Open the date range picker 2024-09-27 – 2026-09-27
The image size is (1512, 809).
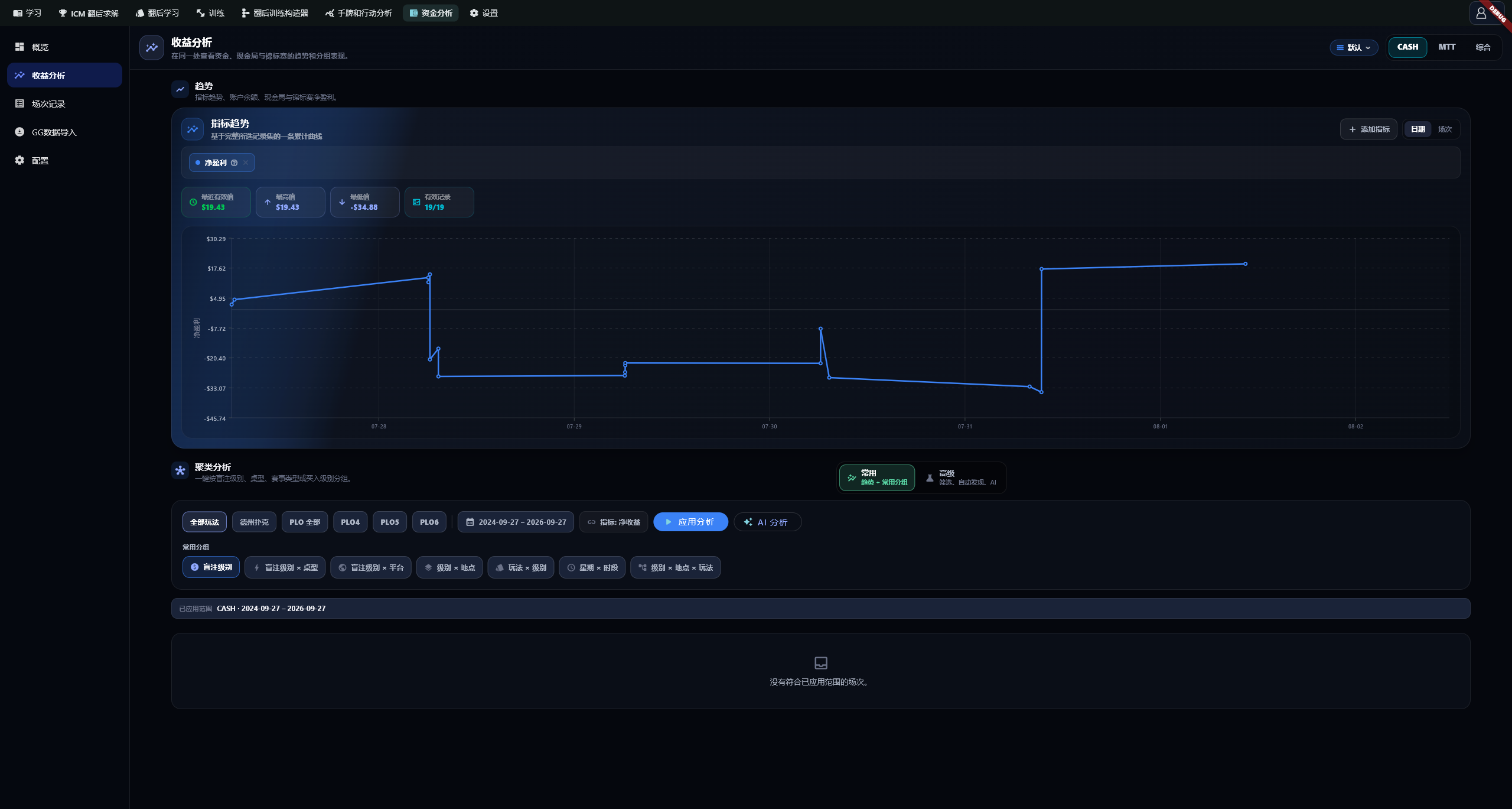pos(516,522)
